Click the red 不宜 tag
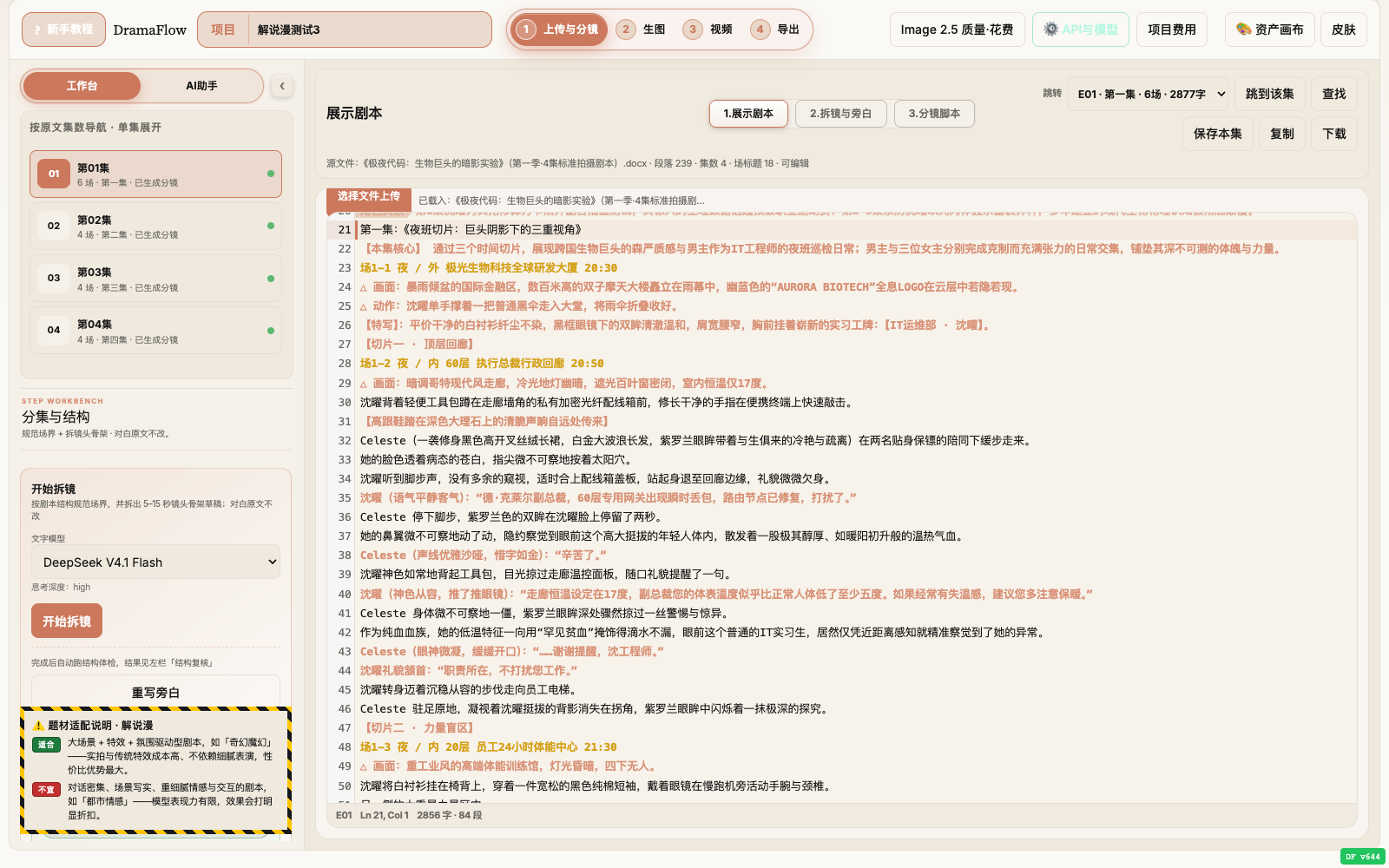The image size is (1389, 868). (x=46, y=790)
